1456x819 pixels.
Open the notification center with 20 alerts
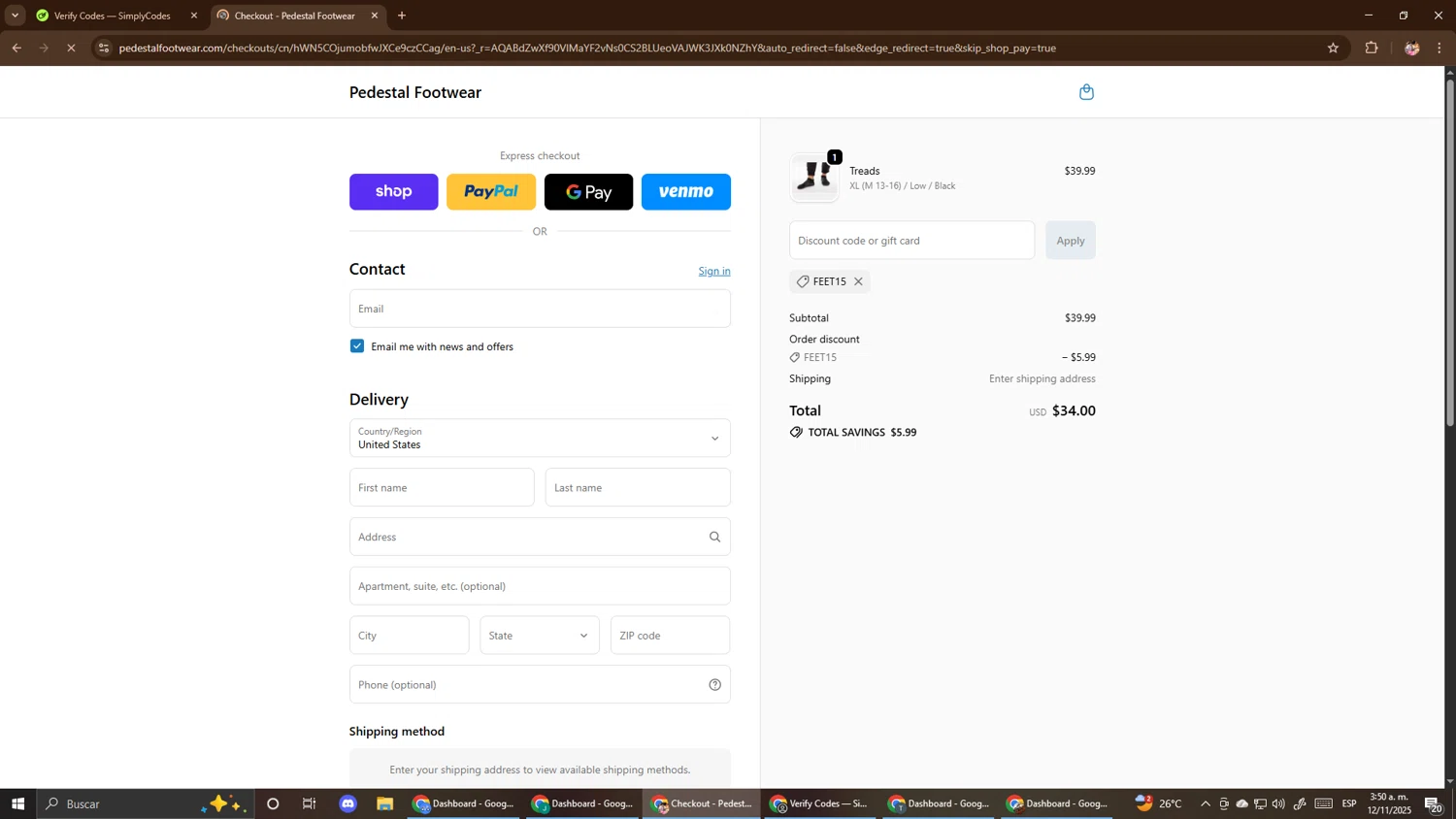coord(1433,804)
